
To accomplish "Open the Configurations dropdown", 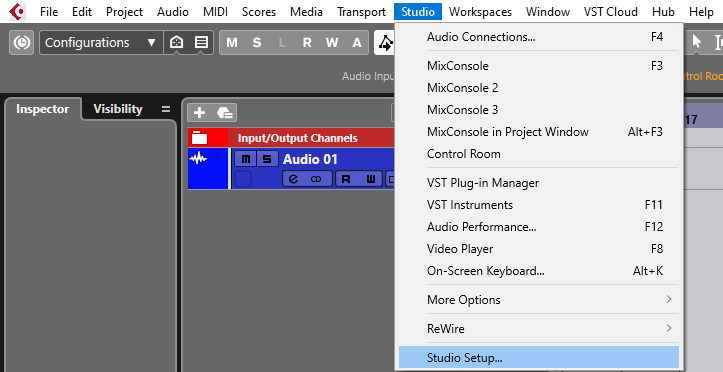I will click(101, 43).
